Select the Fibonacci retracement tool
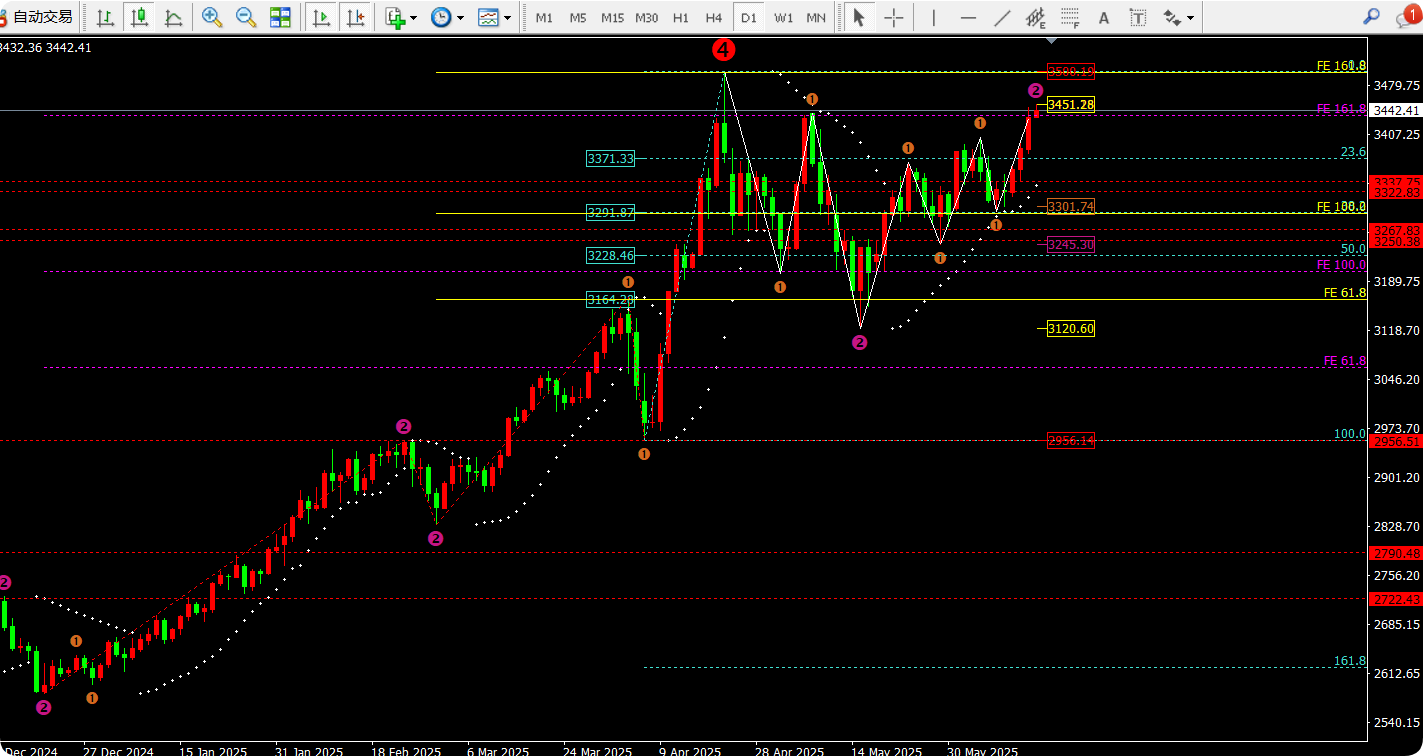The image size is (1423, 756). [1070, 17]
